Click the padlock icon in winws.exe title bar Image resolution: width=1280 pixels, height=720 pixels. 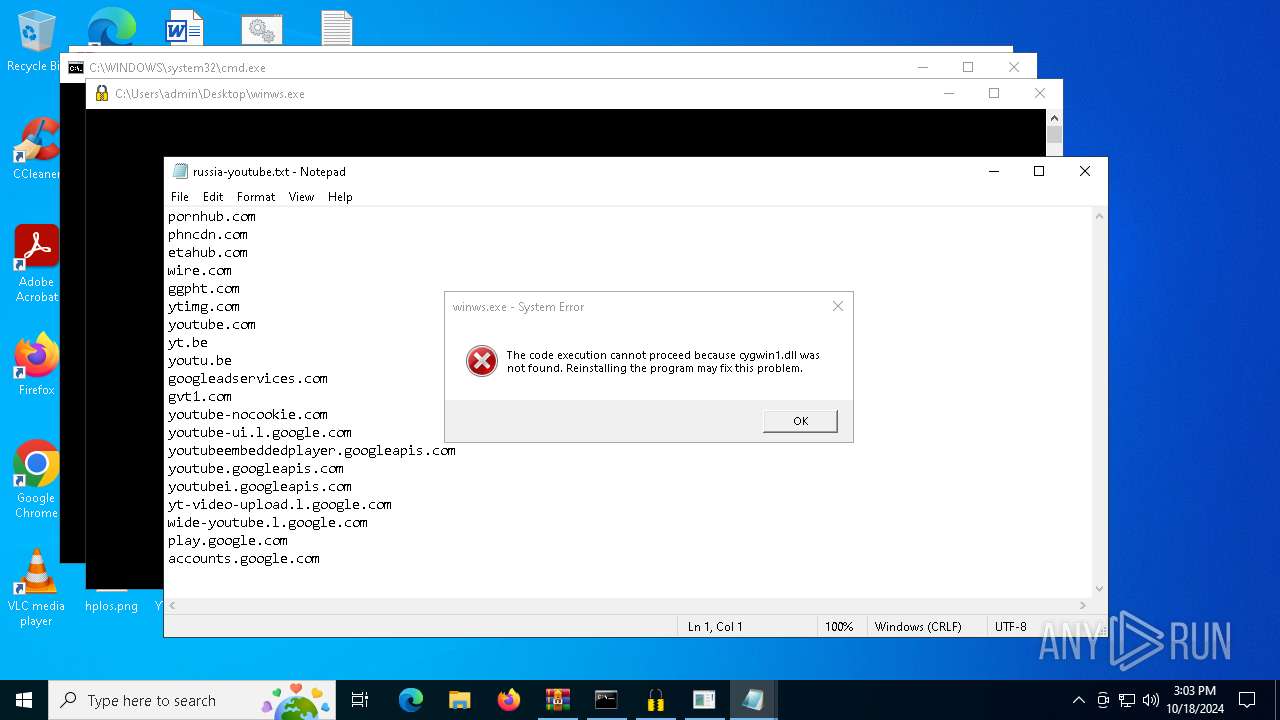[x=102, y=94]
